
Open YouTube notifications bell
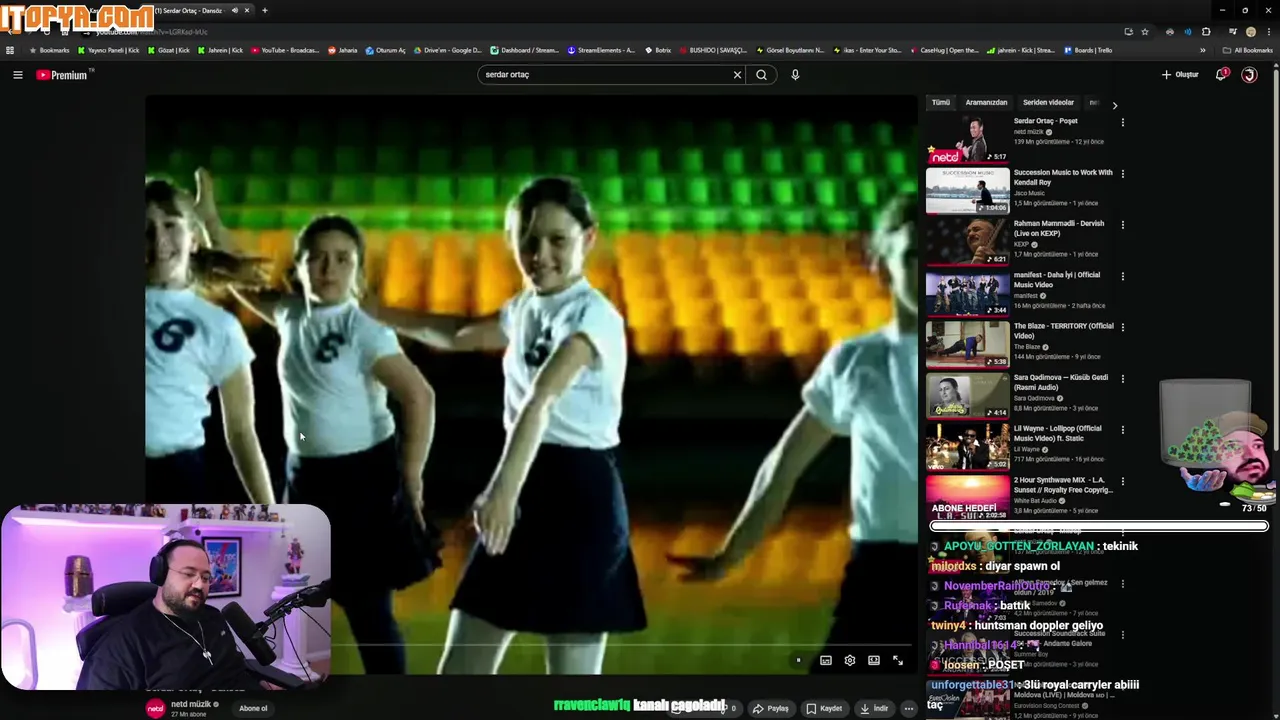pyautogui.click(x=1221, y=75)
